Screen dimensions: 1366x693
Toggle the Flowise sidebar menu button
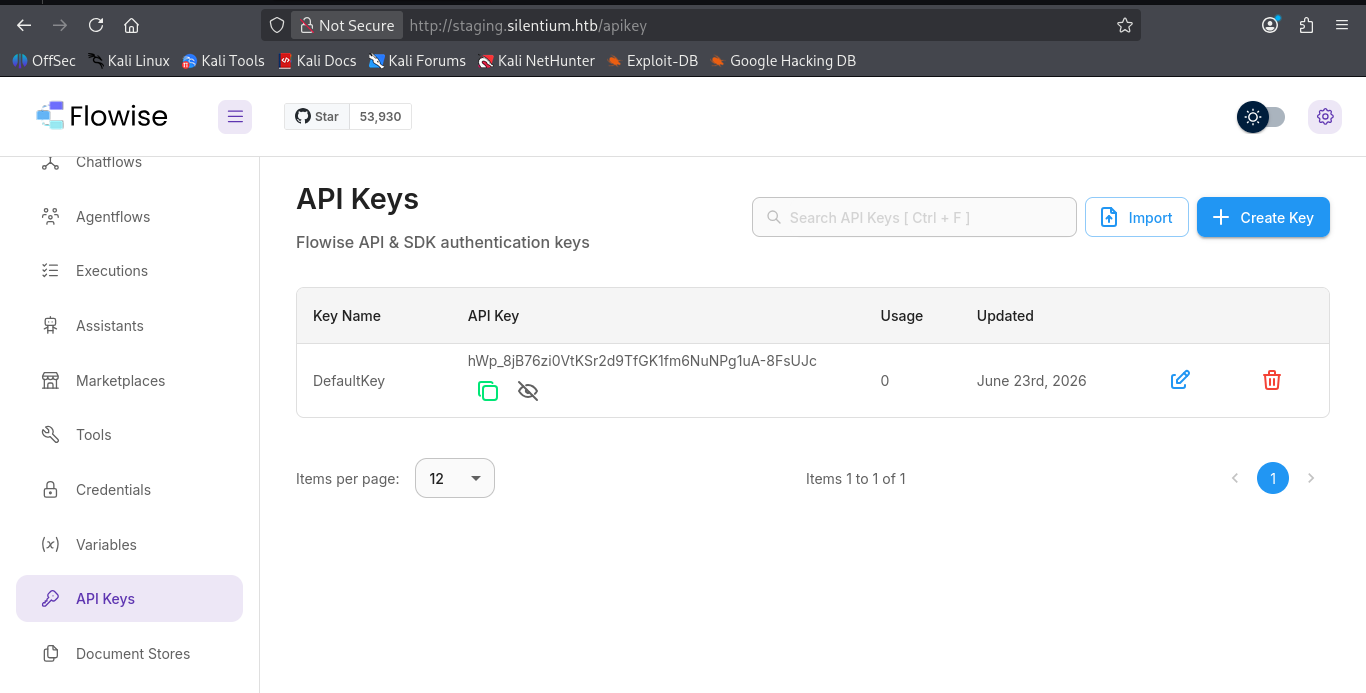click(235, 117)
